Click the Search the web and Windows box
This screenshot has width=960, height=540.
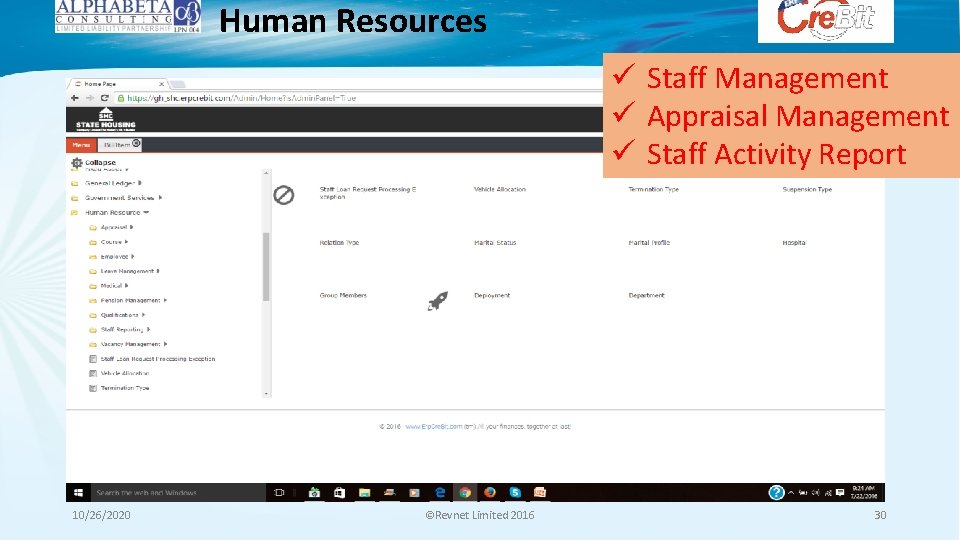pos(178,492)
